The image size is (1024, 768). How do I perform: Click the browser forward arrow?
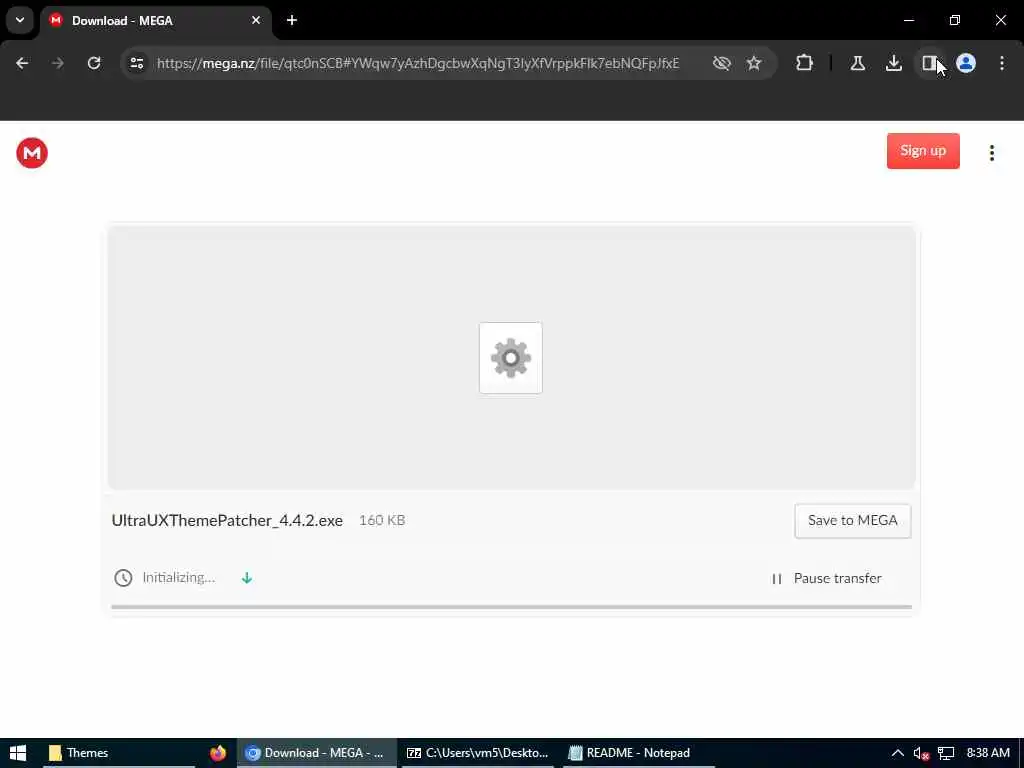[58, 63]
